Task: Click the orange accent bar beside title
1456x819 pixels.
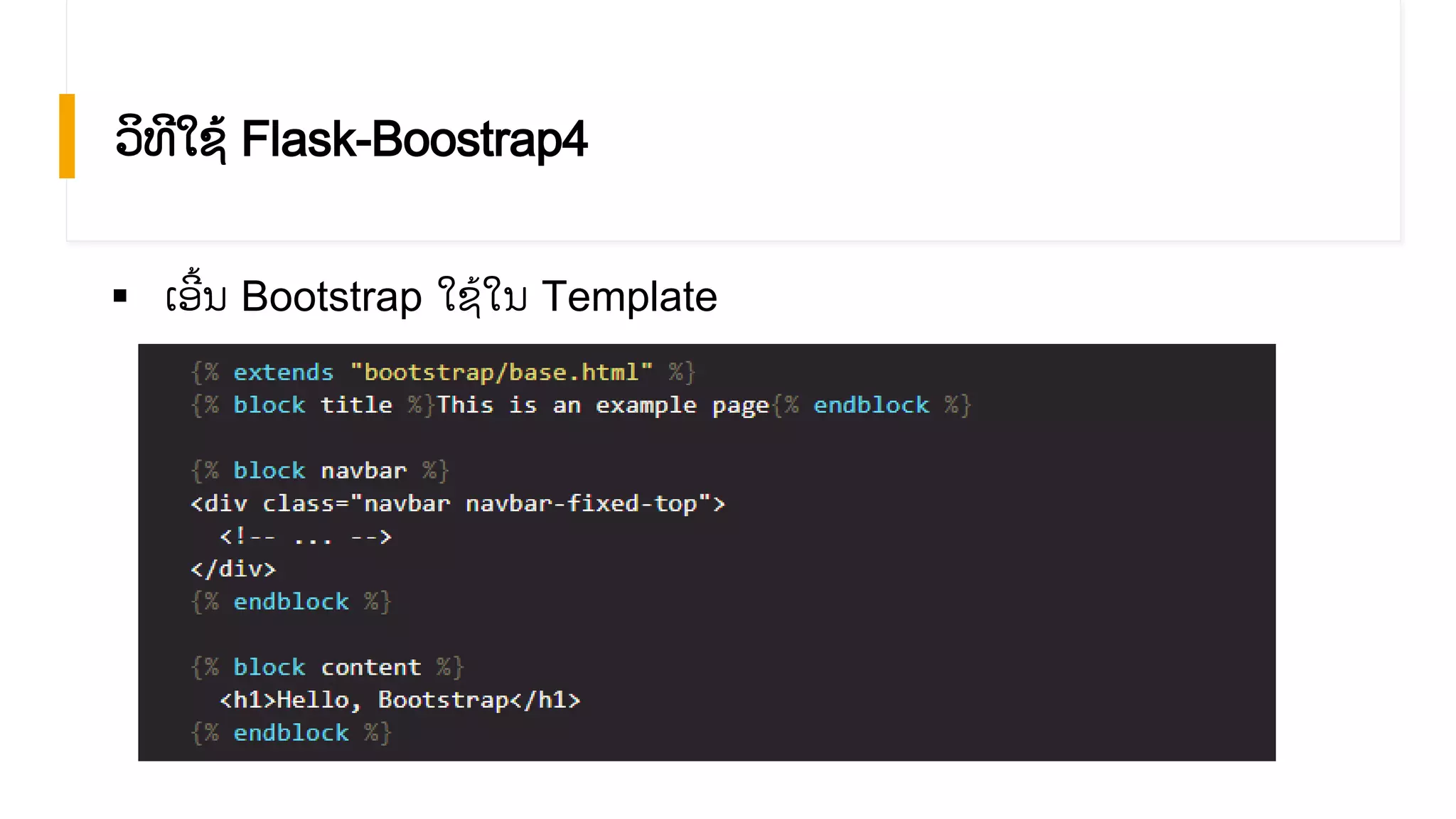Action: pos(67,136)
